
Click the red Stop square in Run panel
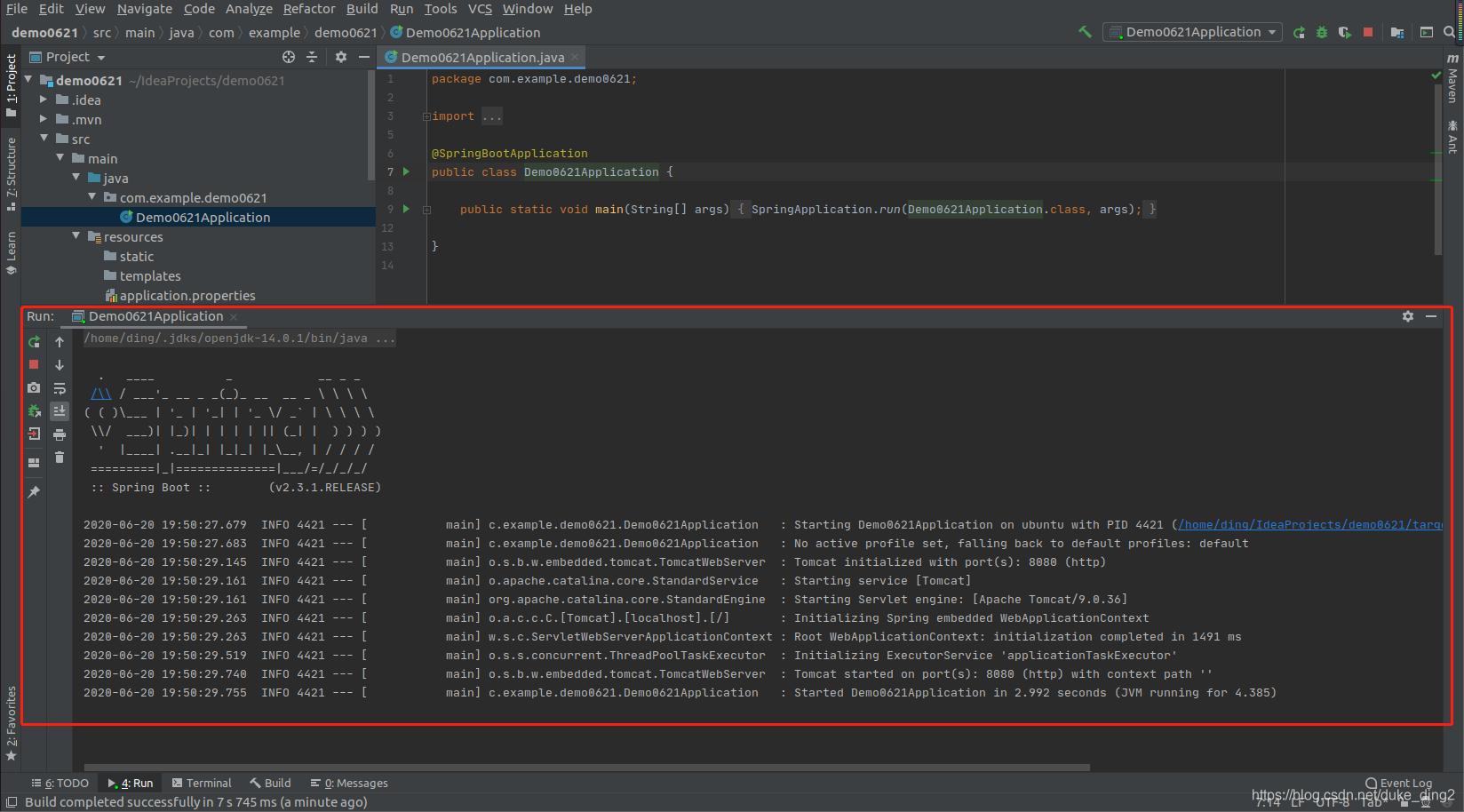[x=34, y=365]
